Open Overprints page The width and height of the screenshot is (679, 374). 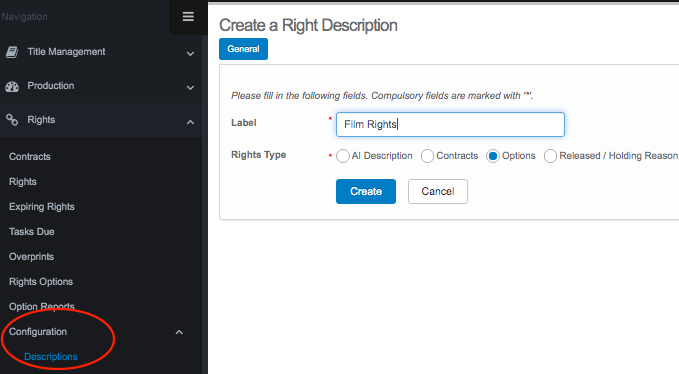click(31, 257)
